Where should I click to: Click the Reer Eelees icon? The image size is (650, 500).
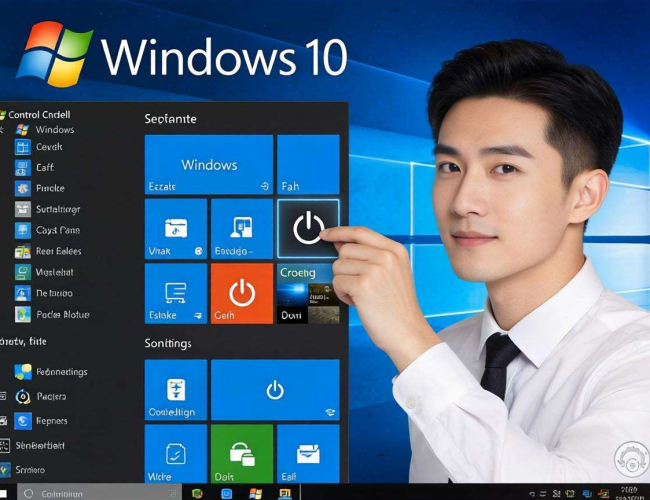click(22, 251)
